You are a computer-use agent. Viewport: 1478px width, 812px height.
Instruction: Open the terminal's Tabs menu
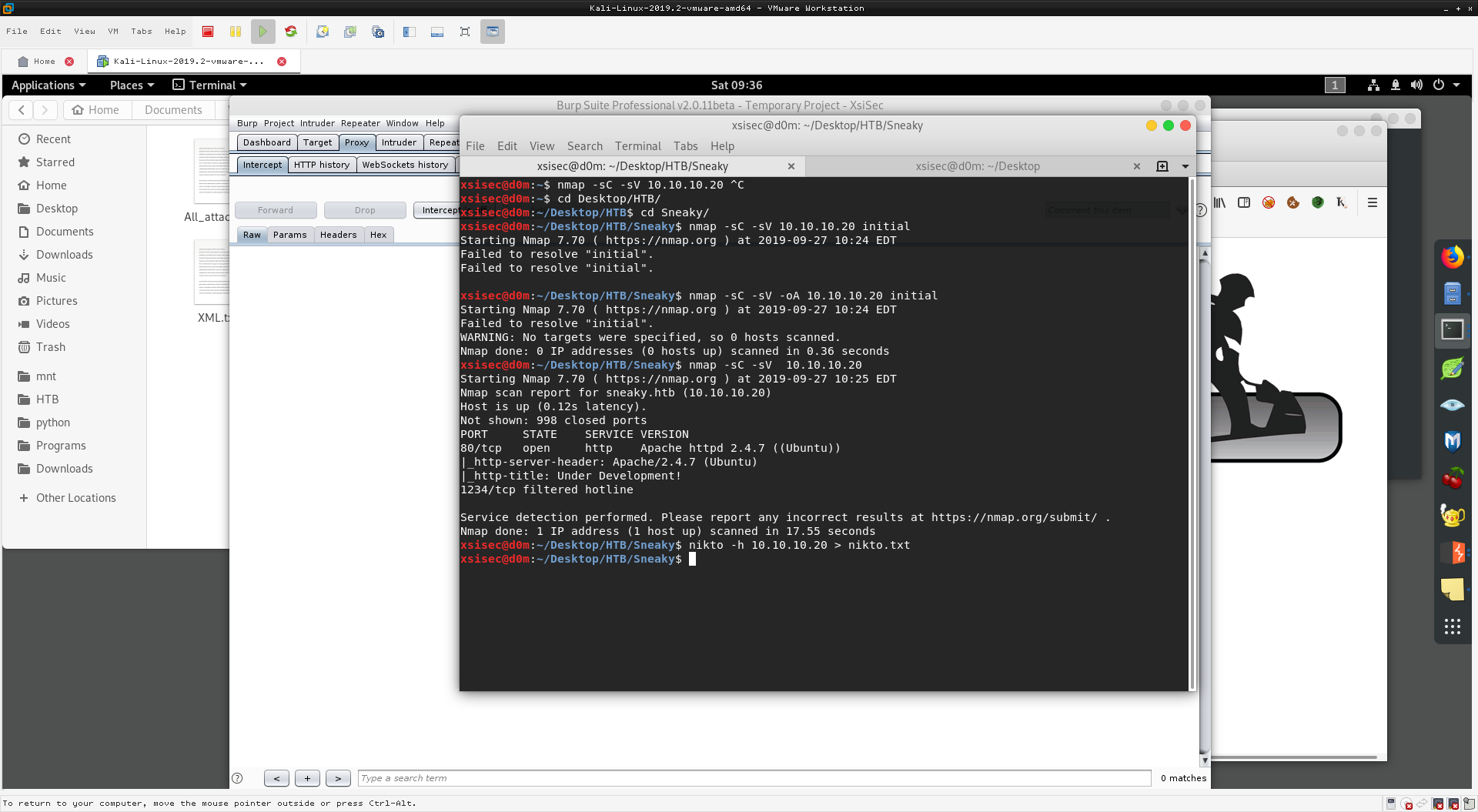pyautogui.click(x=686, y=146)
